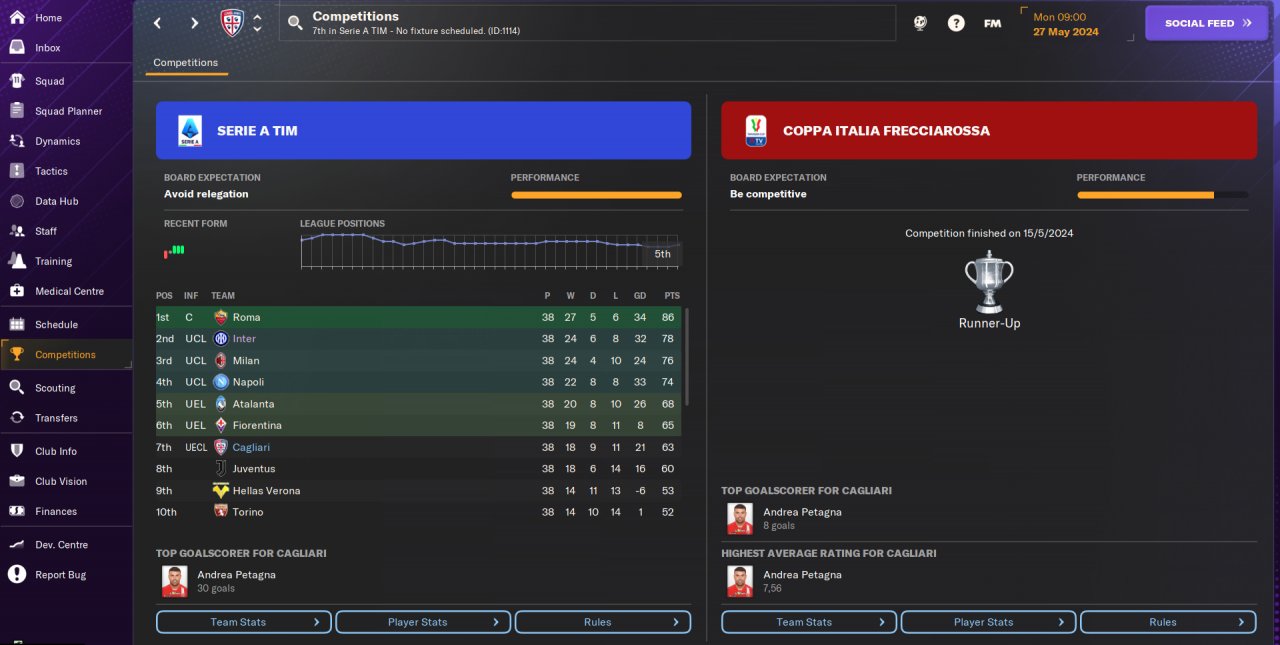Click the Transfers arrows icon
The width and height of the screenshot is (1280, 645).
point(17,418)
